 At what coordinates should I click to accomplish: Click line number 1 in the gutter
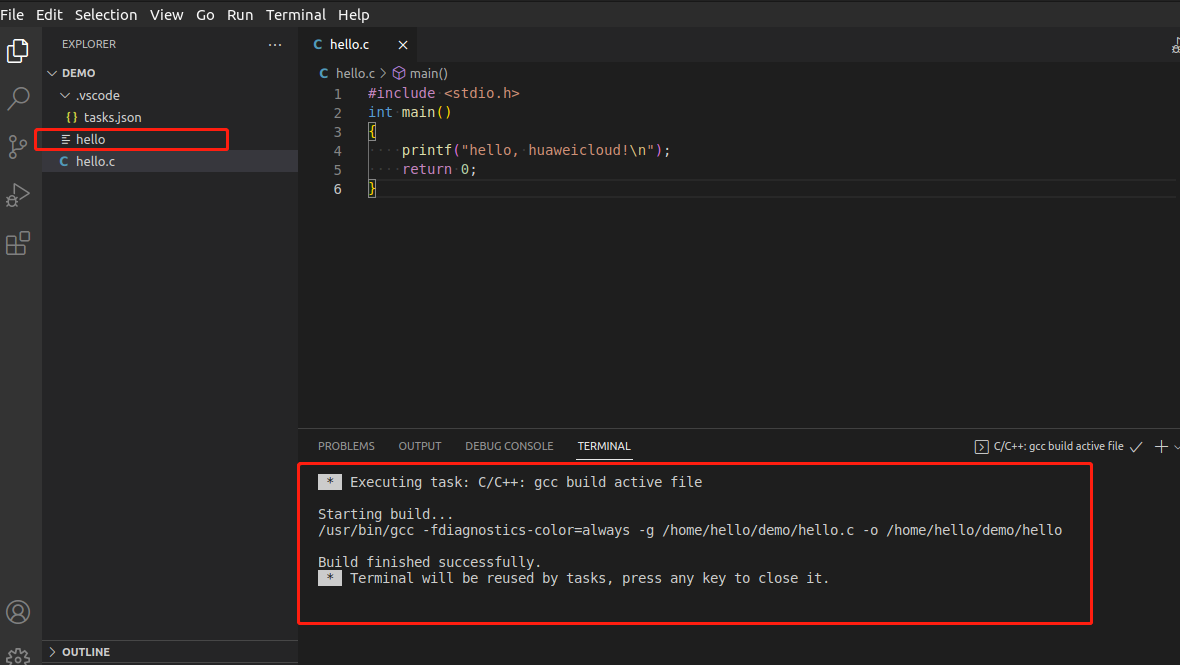click(x=337, y=94)
